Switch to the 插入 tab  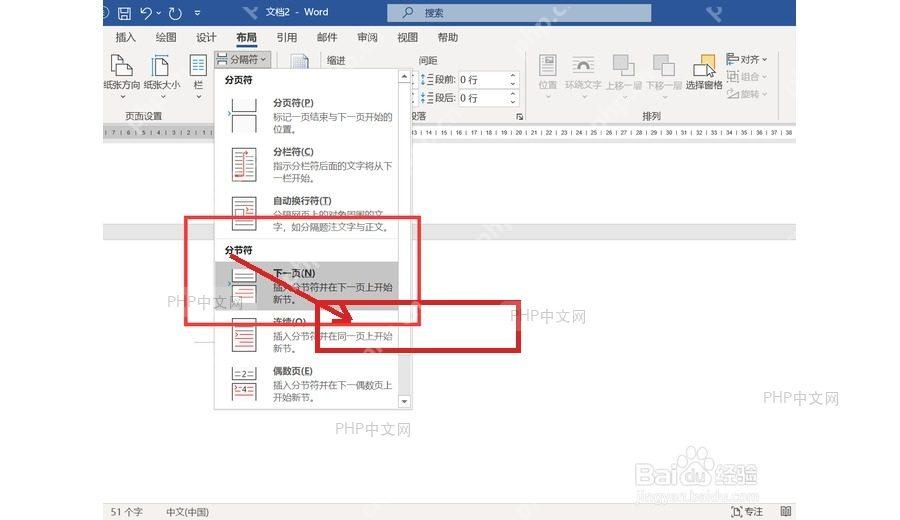pos(126,37)
